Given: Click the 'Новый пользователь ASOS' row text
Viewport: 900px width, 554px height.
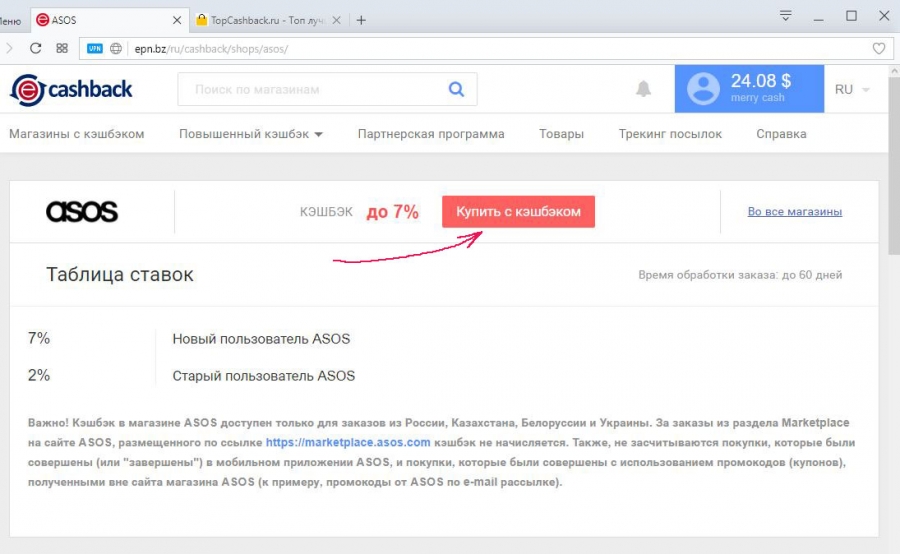Looking at the screenshot, I should (261, 339).
